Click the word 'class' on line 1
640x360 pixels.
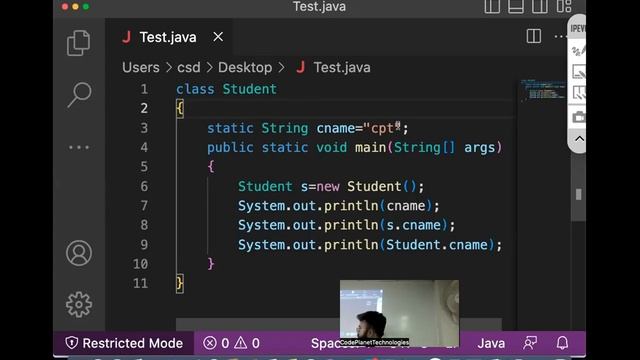pos(195,89)
